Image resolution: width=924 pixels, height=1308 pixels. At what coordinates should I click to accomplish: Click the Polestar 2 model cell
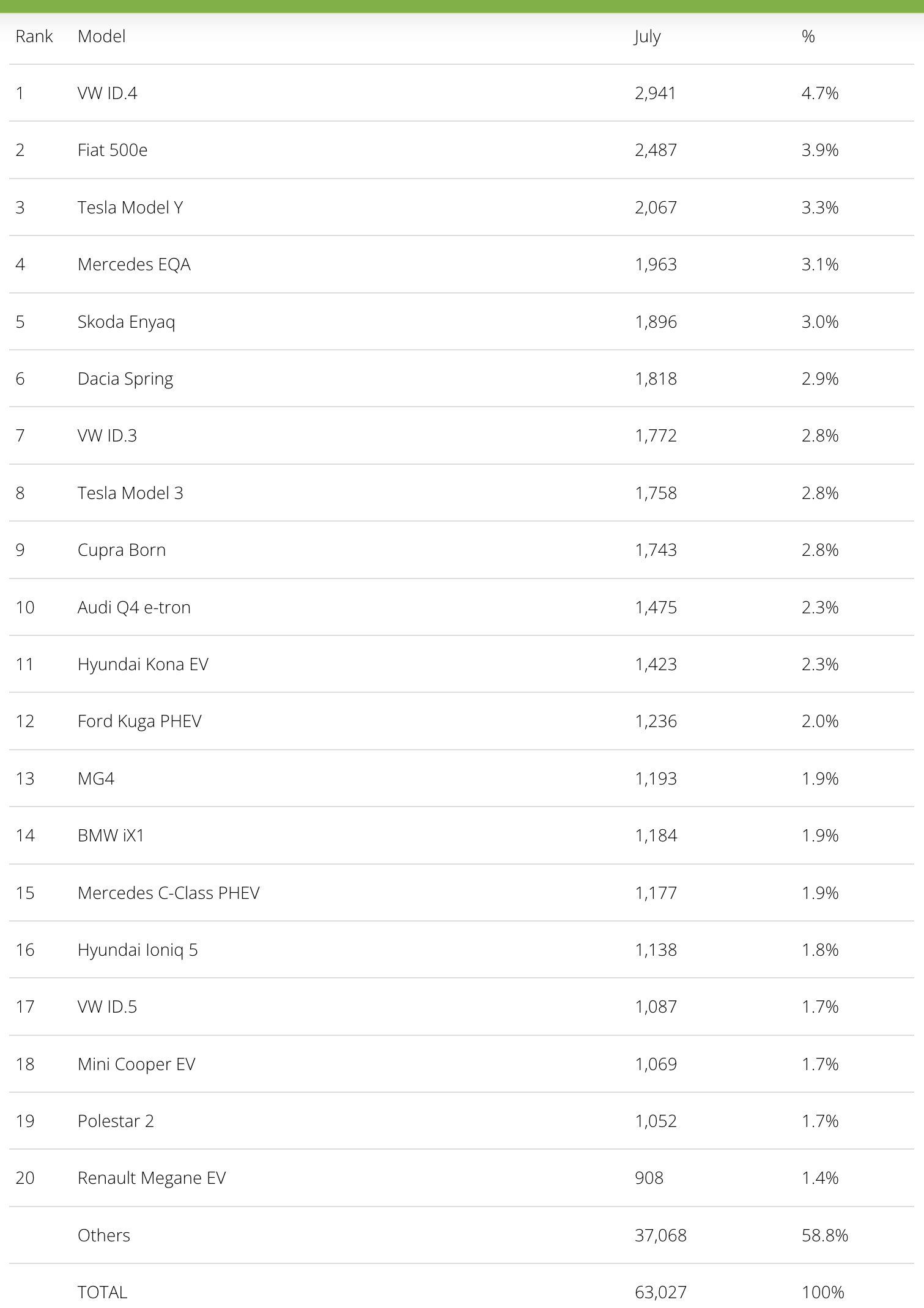pos(116,1121)
